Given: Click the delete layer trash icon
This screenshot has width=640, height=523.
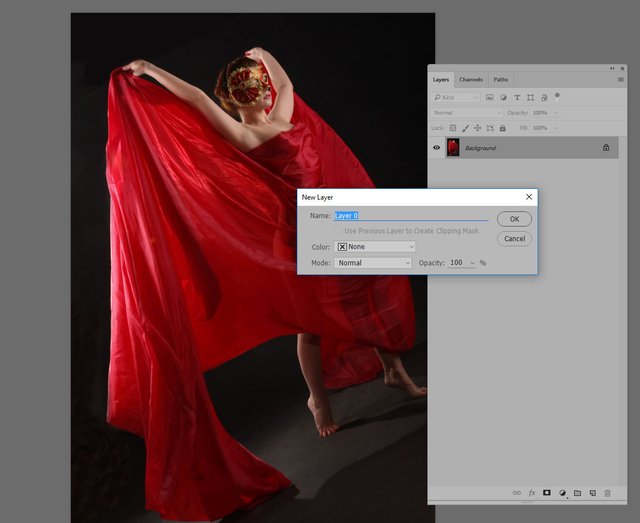Looking at the screenshot, I should [x=607, y=493].
